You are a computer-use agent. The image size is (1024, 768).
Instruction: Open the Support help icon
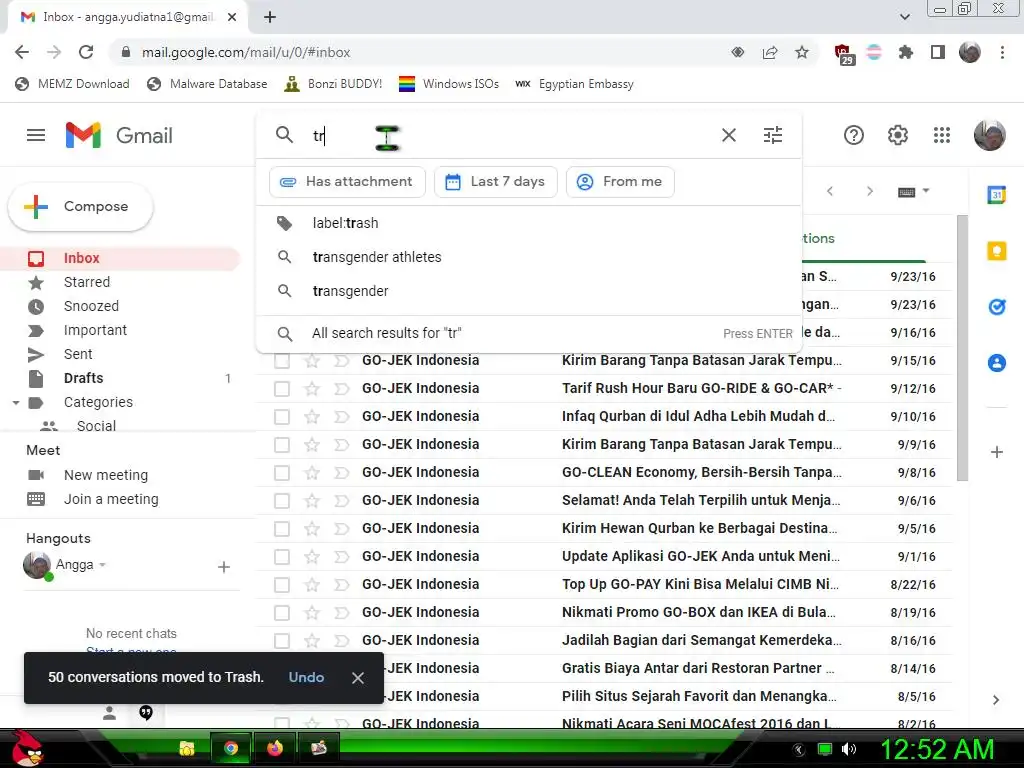[x=854, y=135]
